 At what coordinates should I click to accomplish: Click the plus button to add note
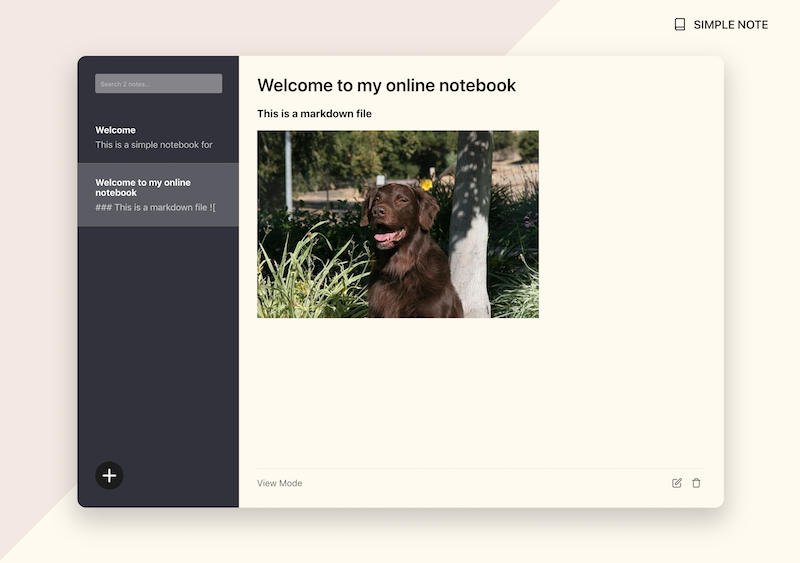click(109, 475)
